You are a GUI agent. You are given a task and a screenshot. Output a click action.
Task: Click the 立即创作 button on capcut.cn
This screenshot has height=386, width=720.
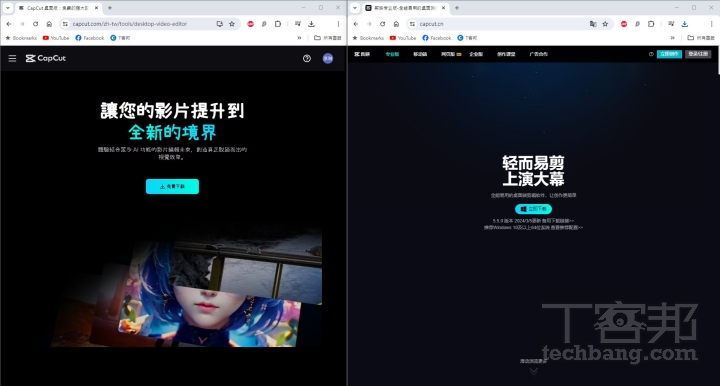coord(669,54)
